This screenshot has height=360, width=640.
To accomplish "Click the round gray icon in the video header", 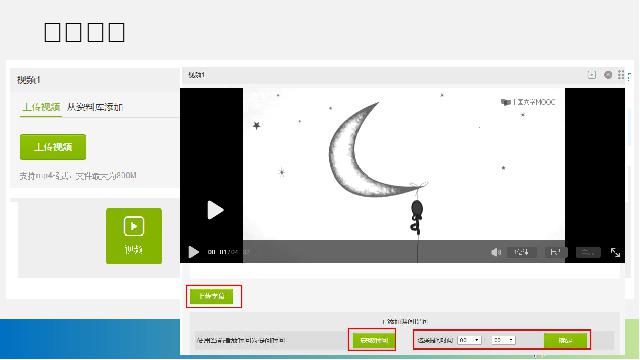I will 608,75.
